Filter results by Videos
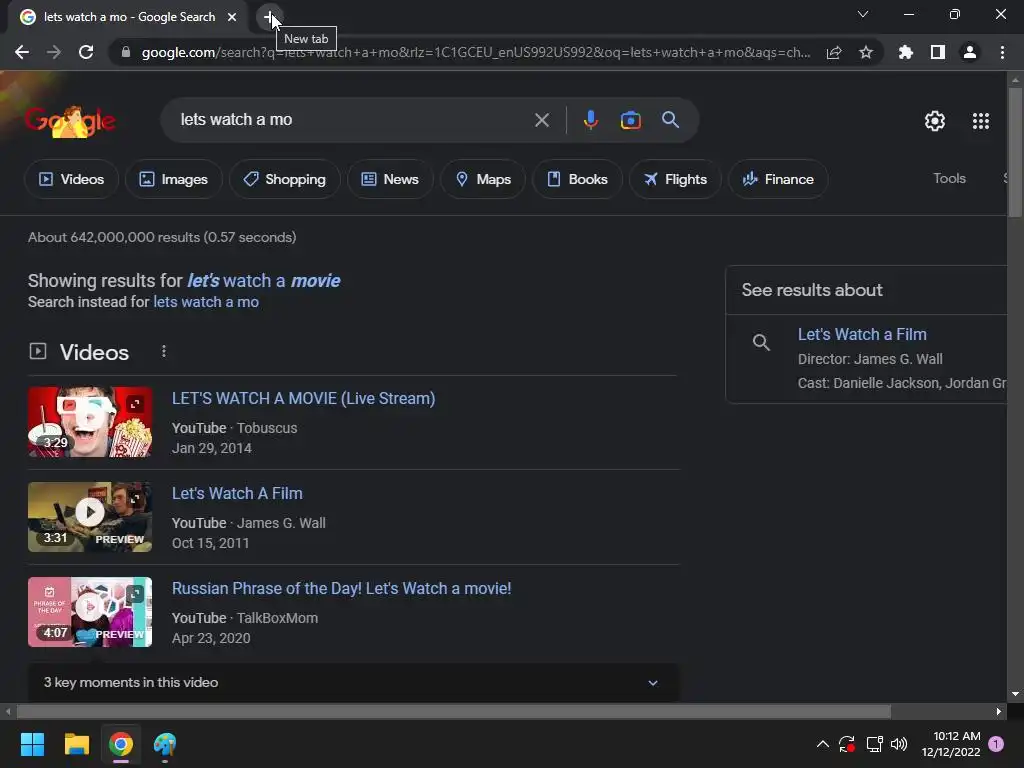The image size is (1024, 768). (71, 179)
